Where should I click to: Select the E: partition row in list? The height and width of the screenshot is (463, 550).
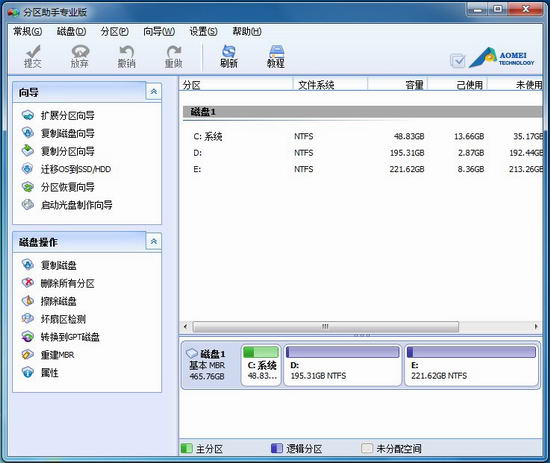click(x=362, y=169)
